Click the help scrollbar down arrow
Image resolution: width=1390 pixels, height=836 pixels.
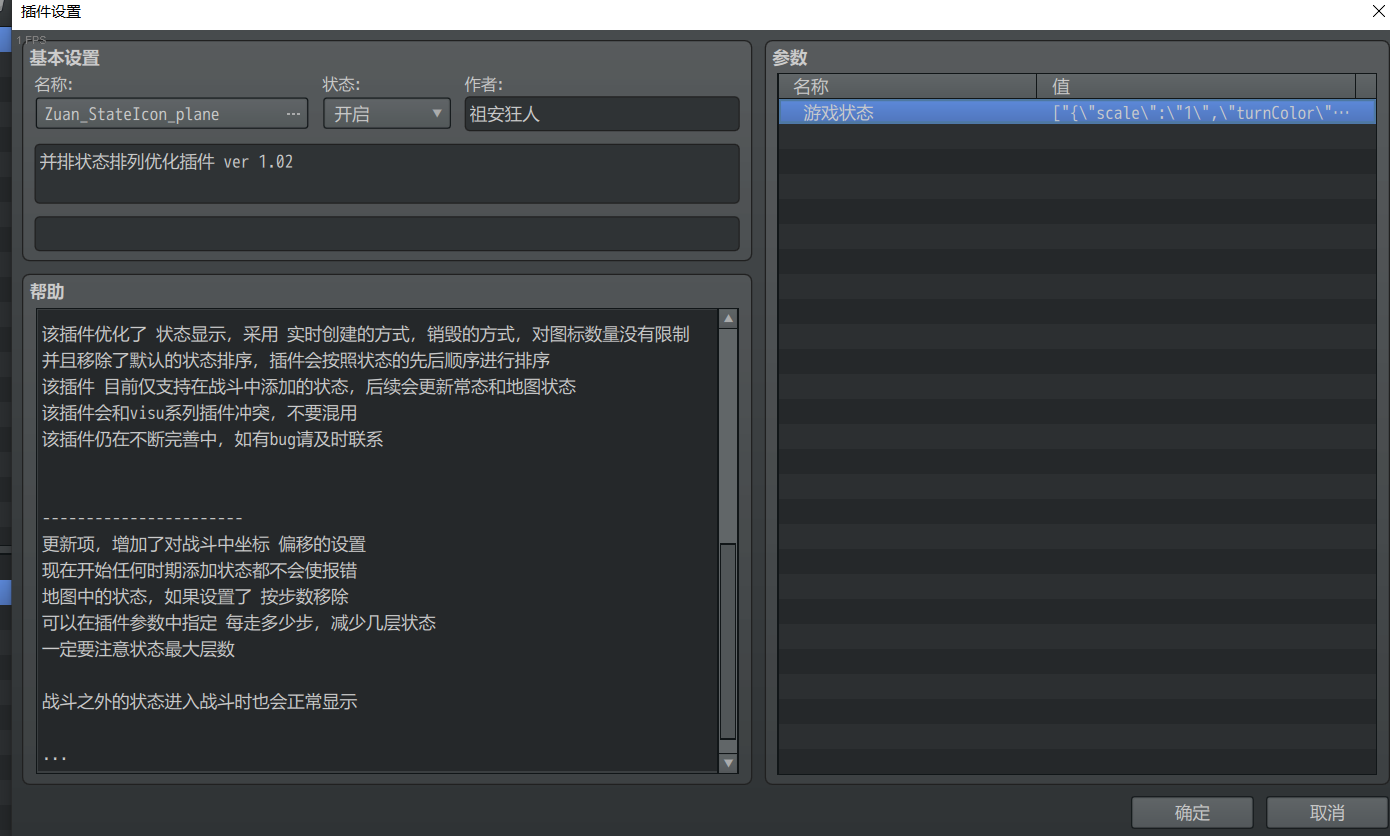coord(728,763)
